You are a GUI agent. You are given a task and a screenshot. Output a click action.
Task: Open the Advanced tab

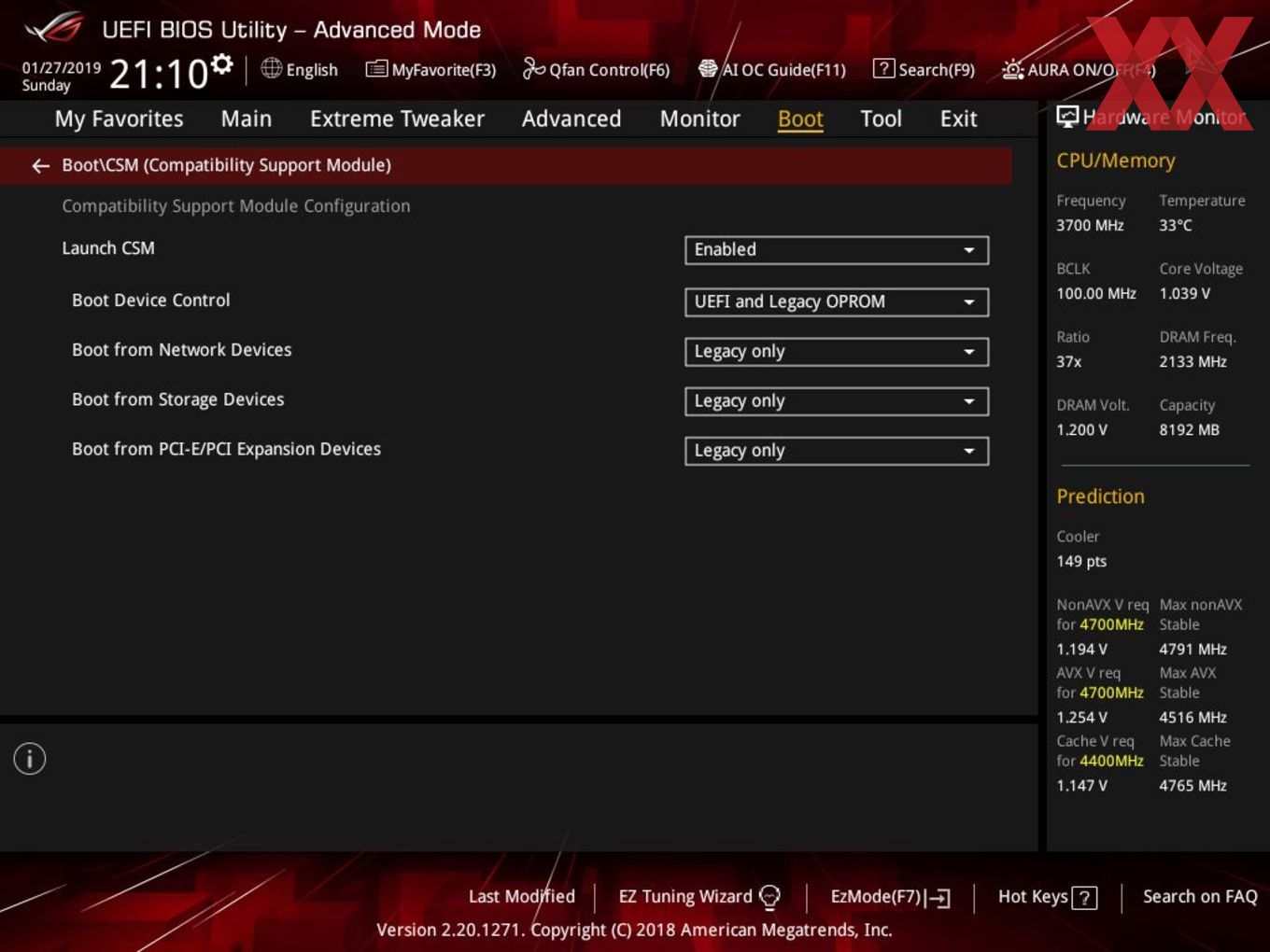[571, 119]
